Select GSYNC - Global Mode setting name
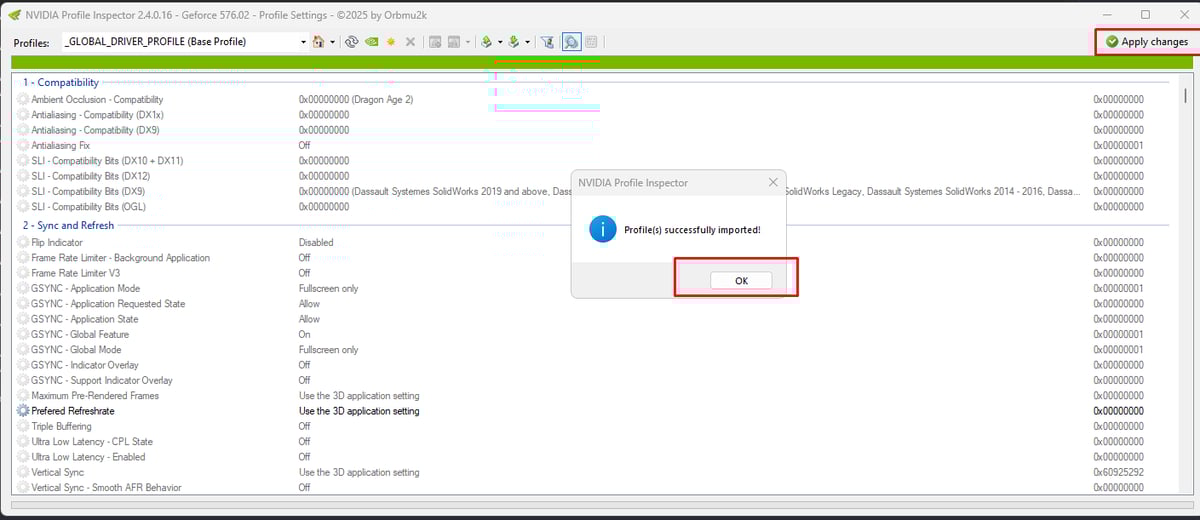Viewport: 1200px width, 520px height. click(76, 350)
